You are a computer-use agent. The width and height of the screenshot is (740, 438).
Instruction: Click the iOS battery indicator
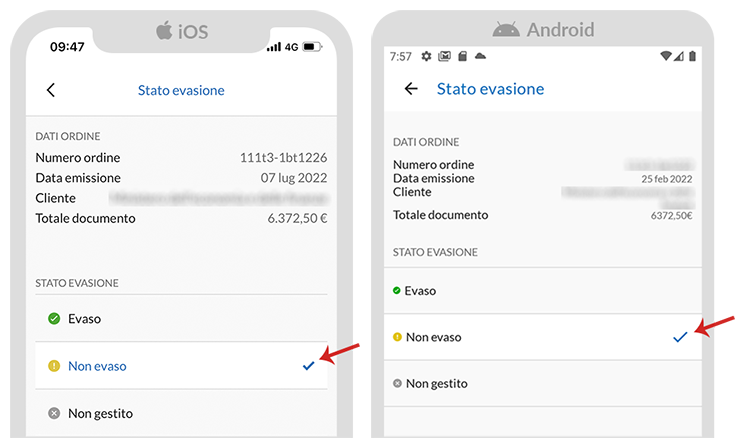tap(312, 47)
